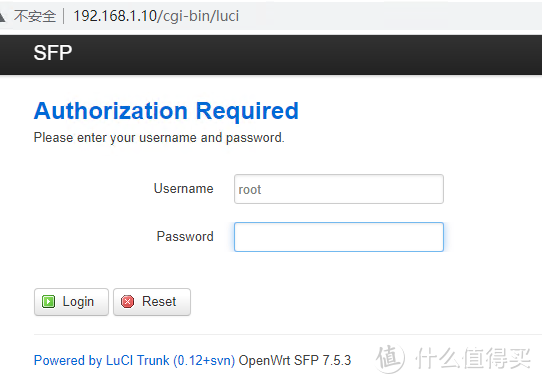Screen dimensions: 542x384
Task: Click the 什么值得买 watermark text
Action: point(473,358)
